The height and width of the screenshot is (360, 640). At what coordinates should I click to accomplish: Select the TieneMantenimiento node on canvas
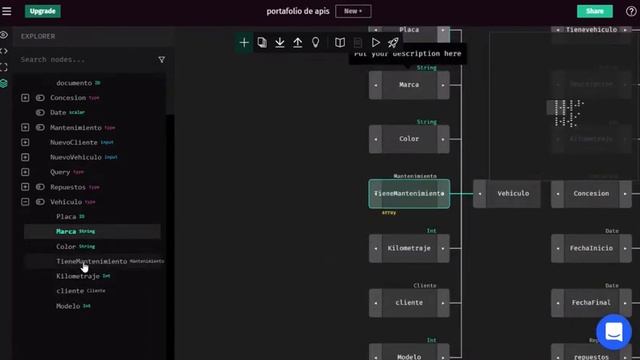[x=409, y=193]
